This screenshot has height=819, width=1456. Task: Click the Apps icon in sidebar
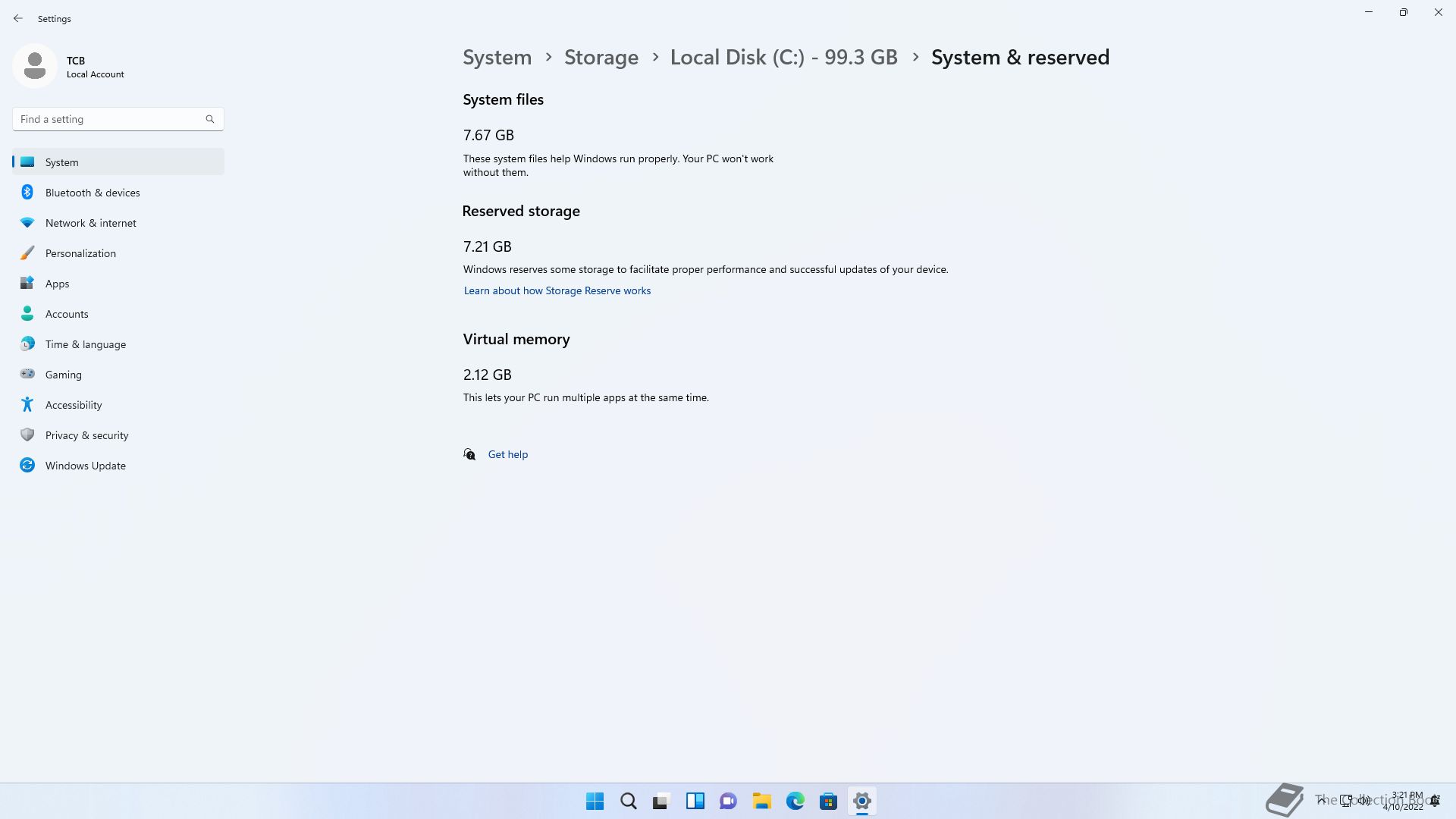coord(27,283)
